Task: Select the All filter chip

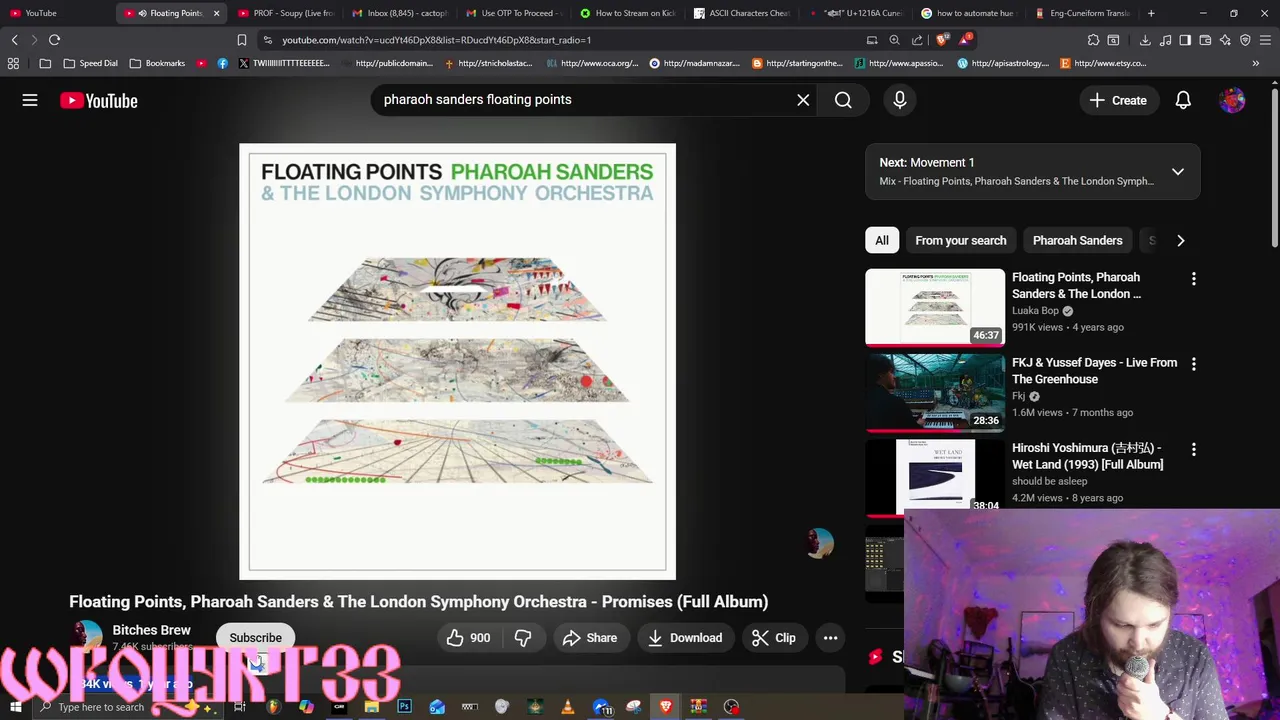Action: pos(882,240)
